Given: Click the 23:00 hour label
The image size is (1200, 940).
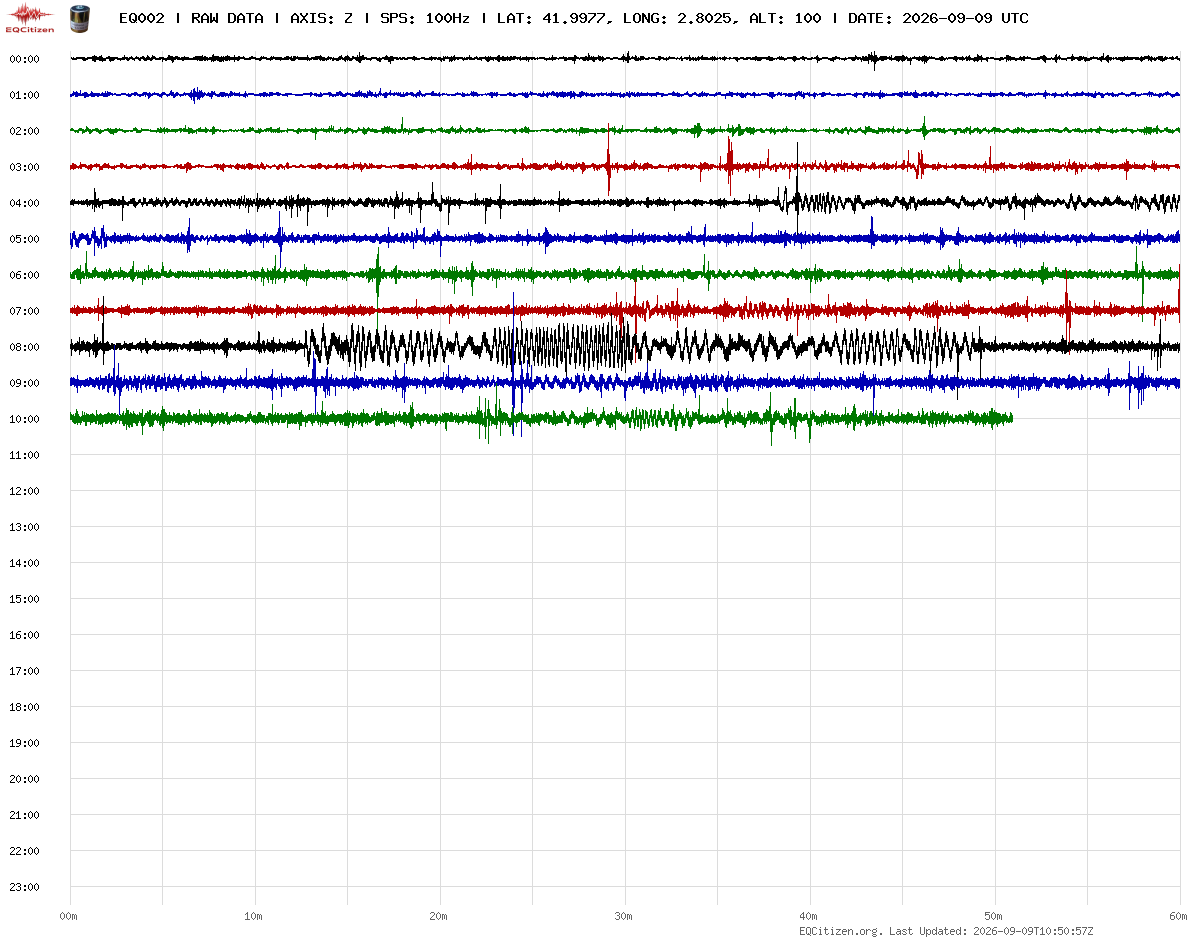Looking at the screenshot, I should [x=24, y=887].
